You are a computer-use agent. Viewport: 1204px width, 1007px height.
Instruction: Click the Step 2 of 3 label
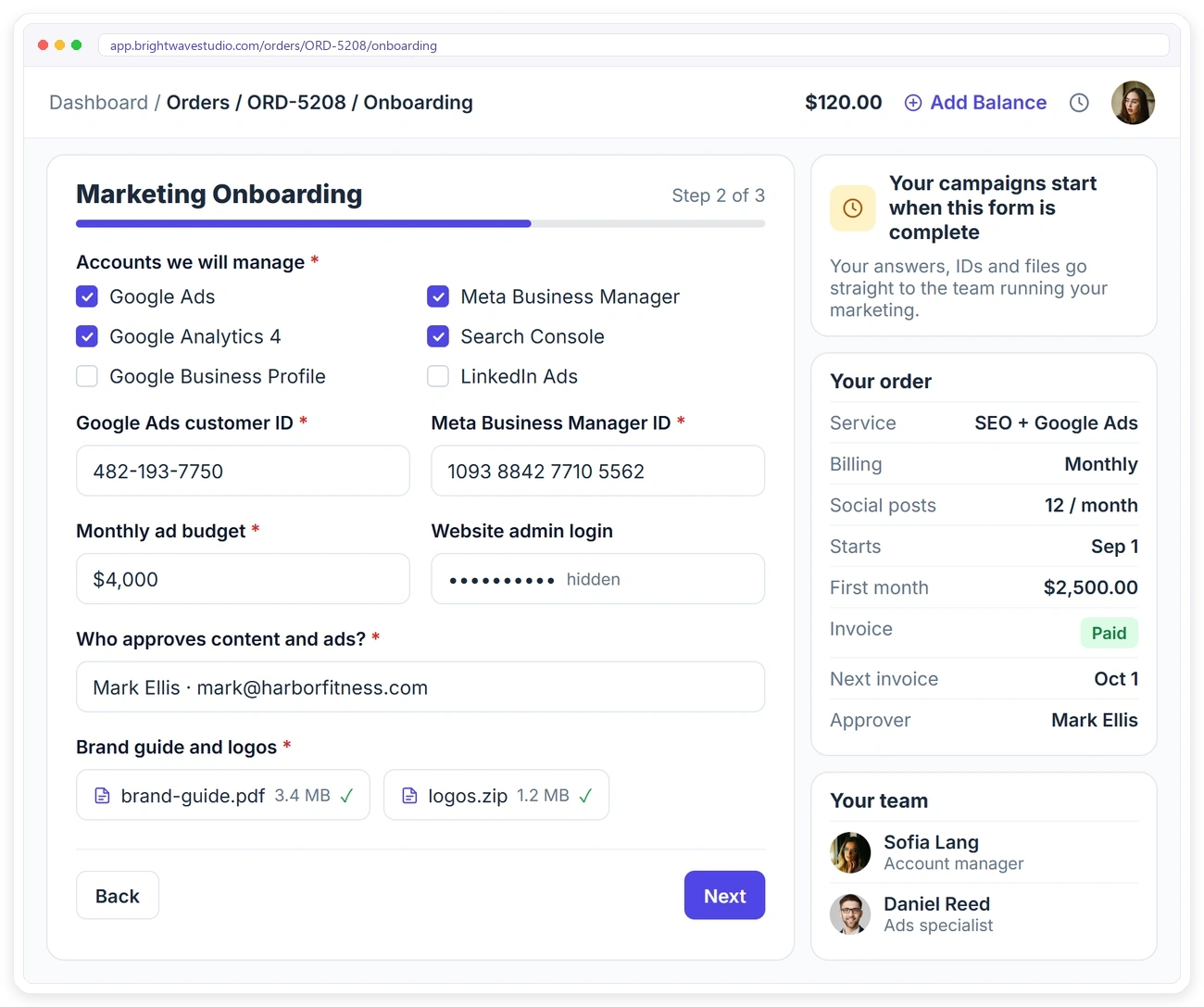[719, 195]
